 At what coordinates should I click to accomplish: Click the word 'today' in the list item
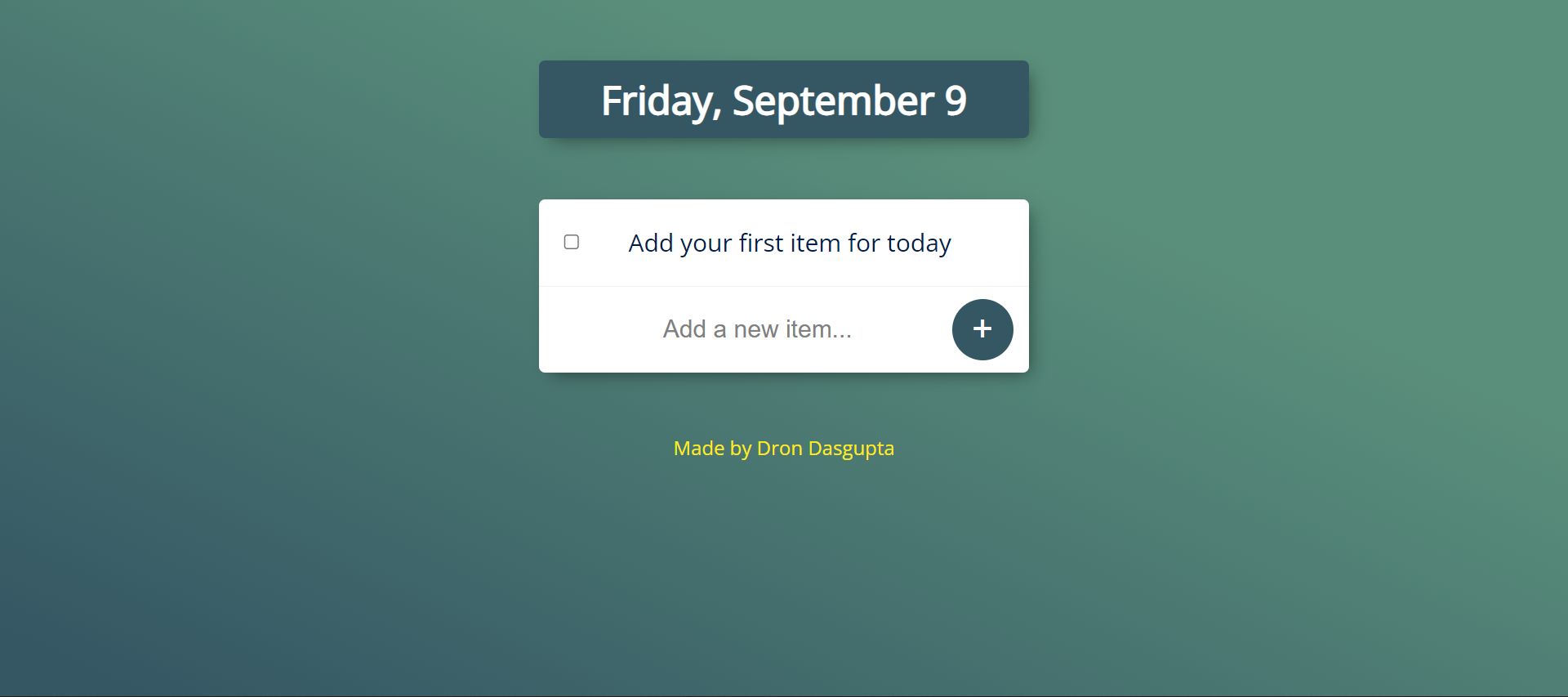[919, 244]
